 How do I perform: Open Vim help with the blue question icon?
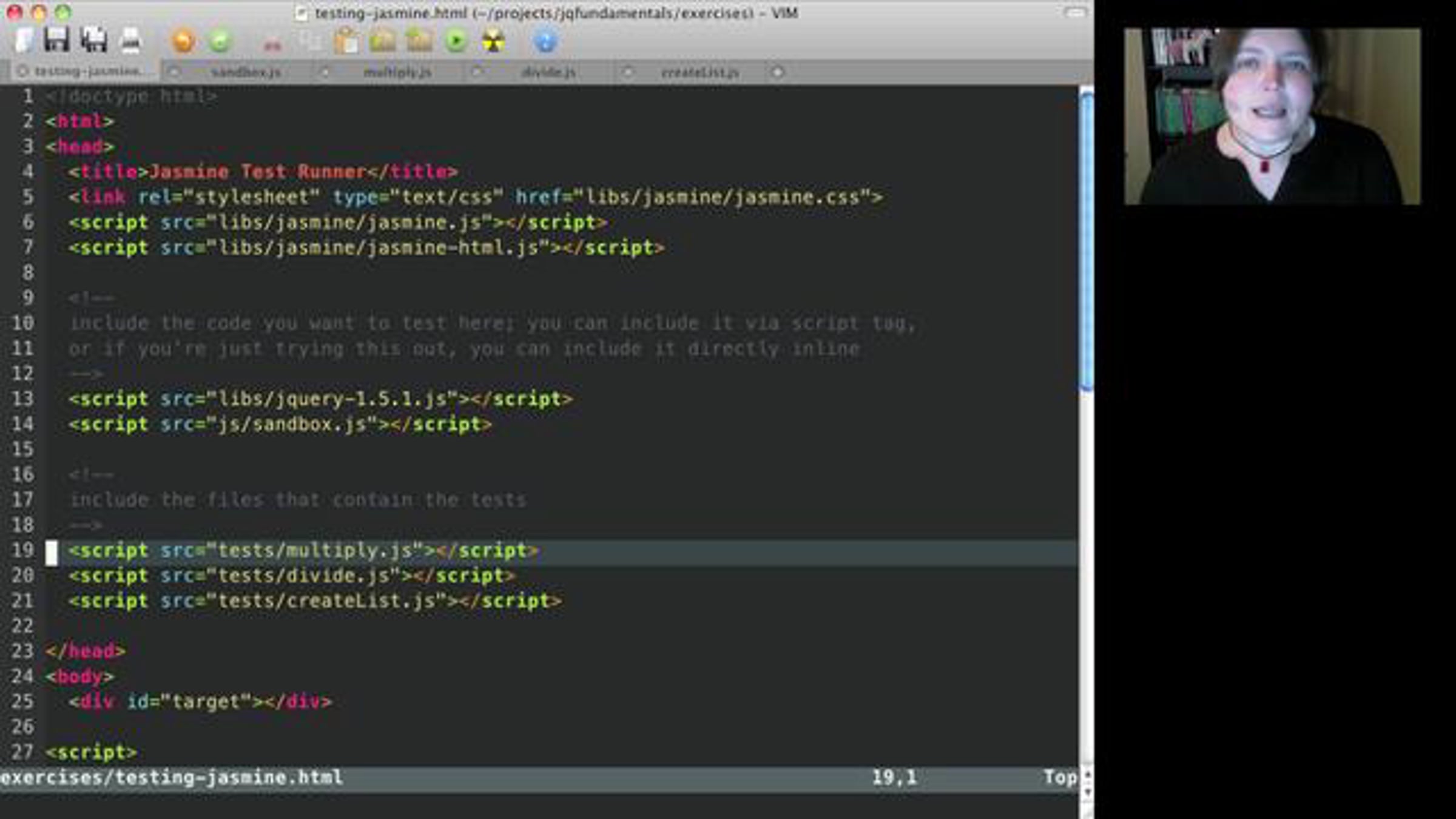[x=545, y=41]
